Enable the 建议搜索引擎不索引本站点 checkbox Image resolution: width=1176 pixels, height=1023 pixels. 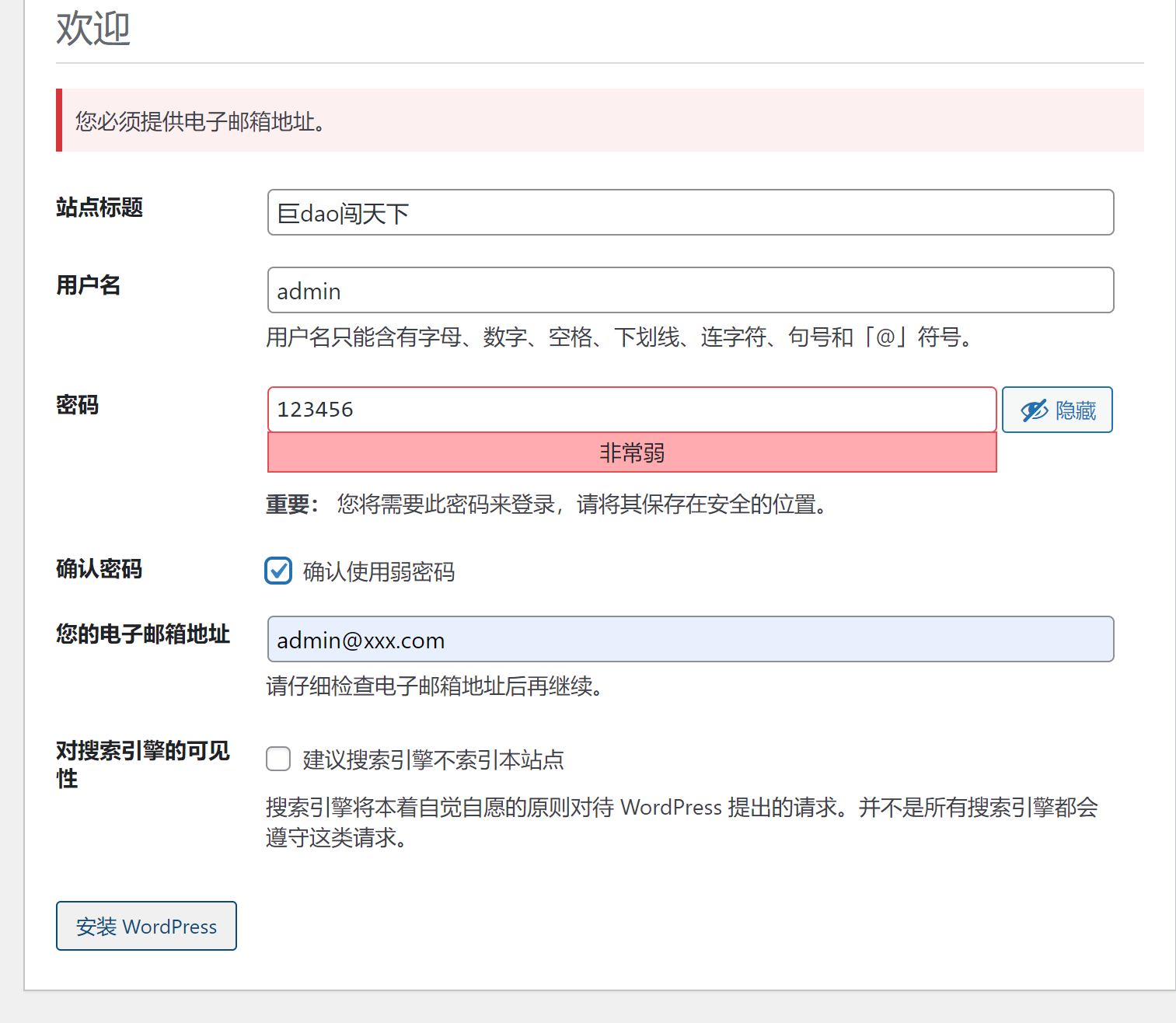pyautogui.click(x=278, y=759)
